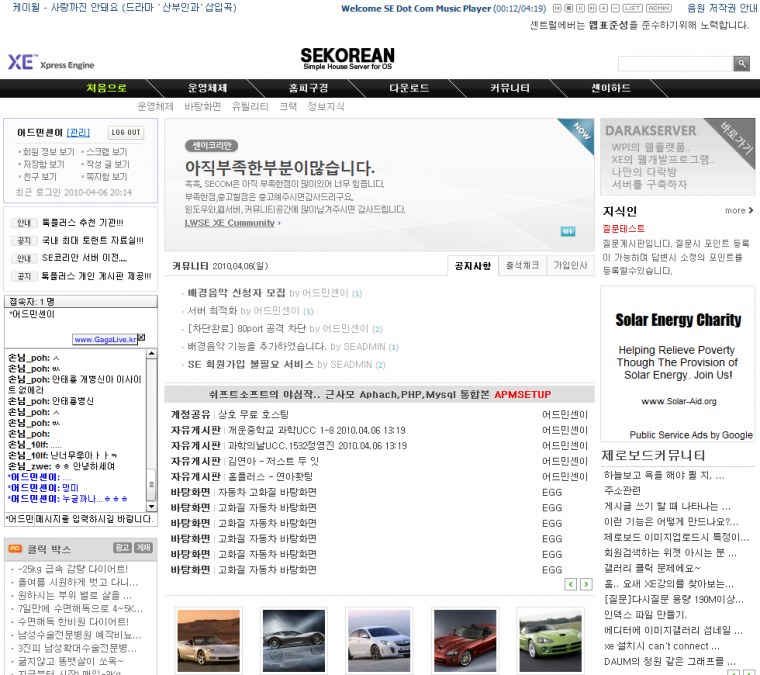Open www.Solar-Aid.org ad link

tap(678, 401)
